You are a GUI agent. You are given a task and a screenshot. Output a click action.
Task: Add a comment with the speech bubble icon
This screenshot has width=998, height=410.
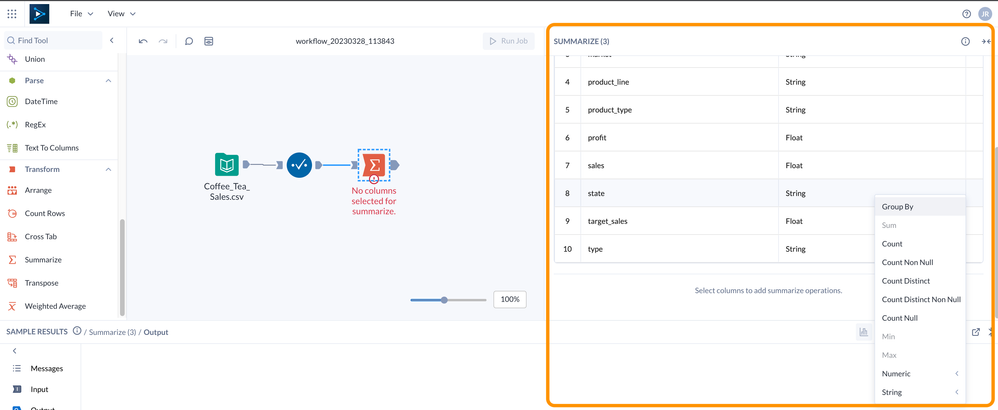189,41
